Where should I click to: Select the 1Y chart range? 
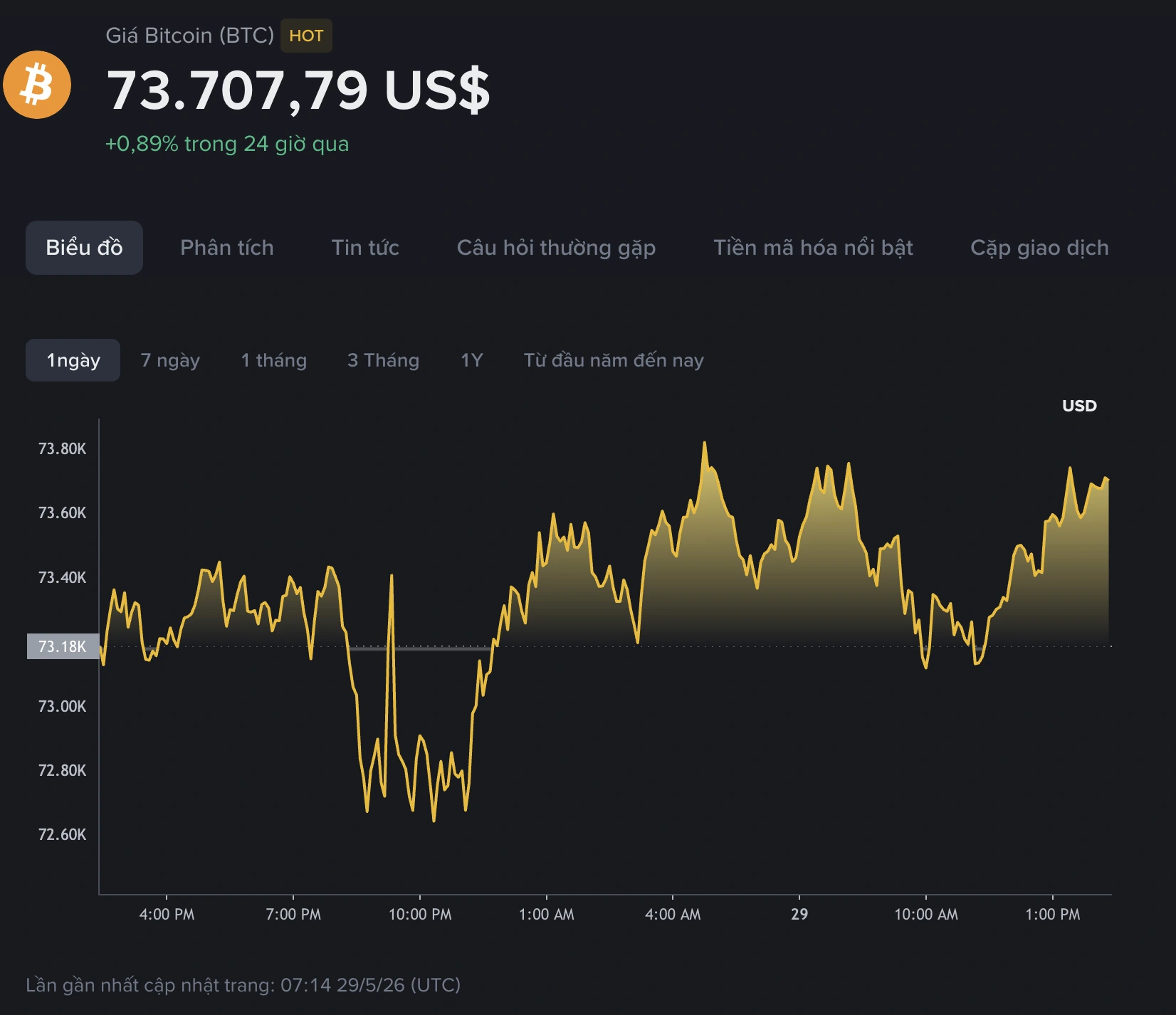[471, 360]
